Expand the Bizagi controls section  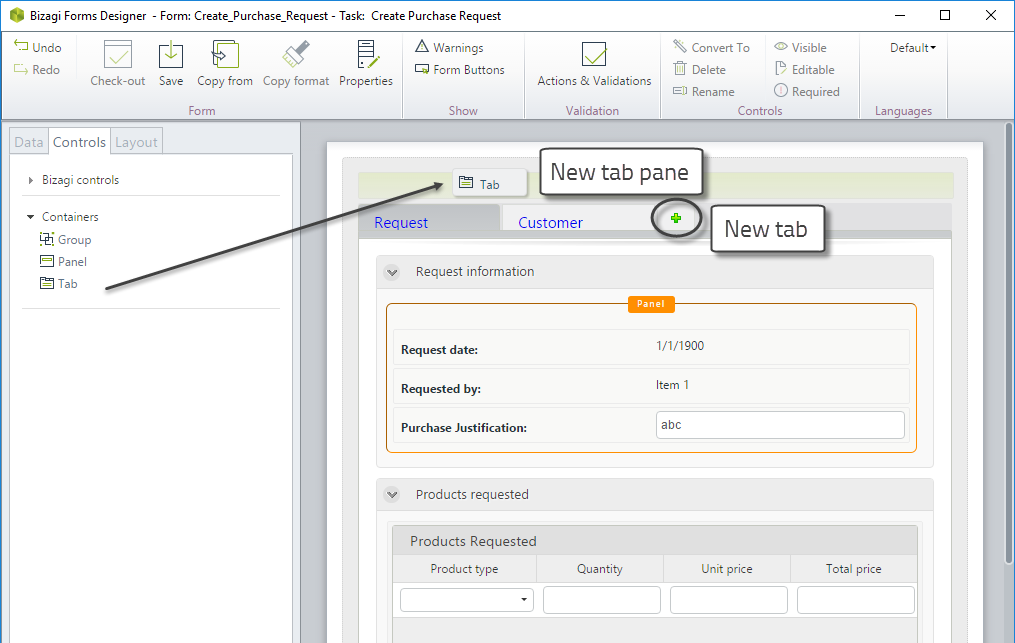30,180
